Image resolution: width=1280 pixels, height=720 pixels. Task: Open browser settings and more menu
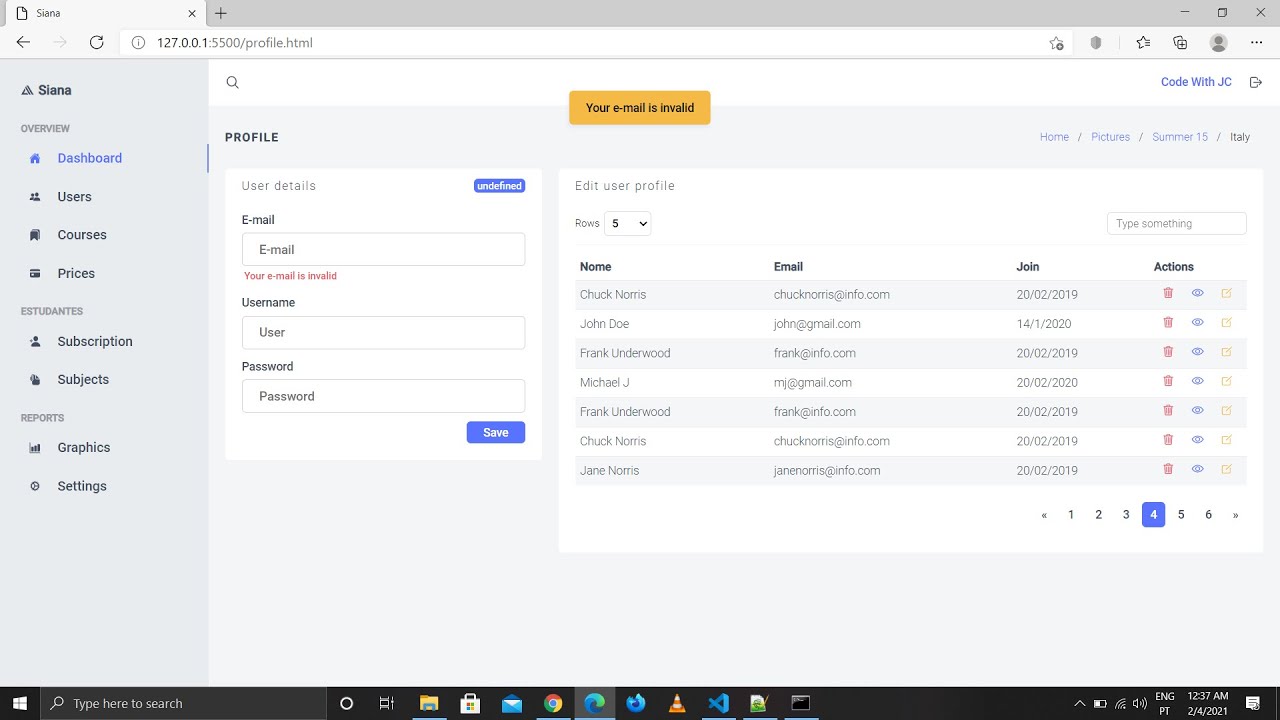point(1257,42)
